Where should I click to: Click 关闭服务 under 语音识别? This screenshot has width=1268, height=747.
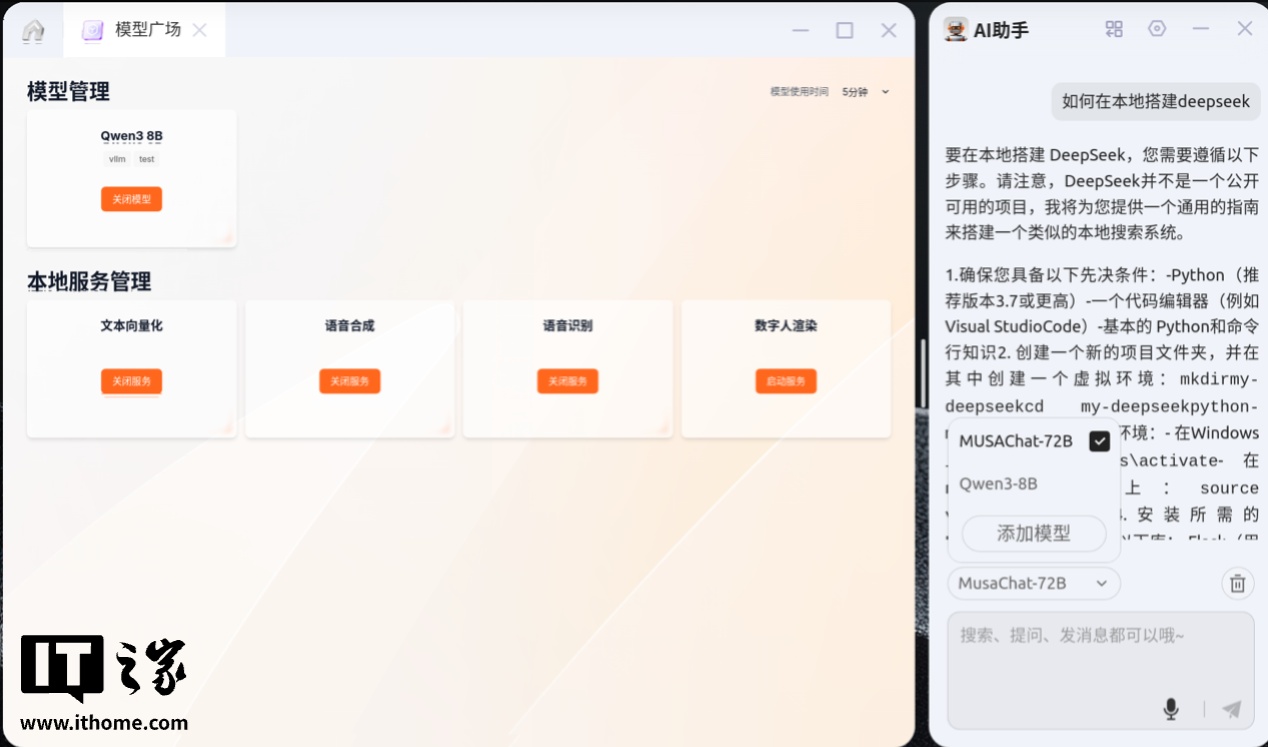(568, 381)
